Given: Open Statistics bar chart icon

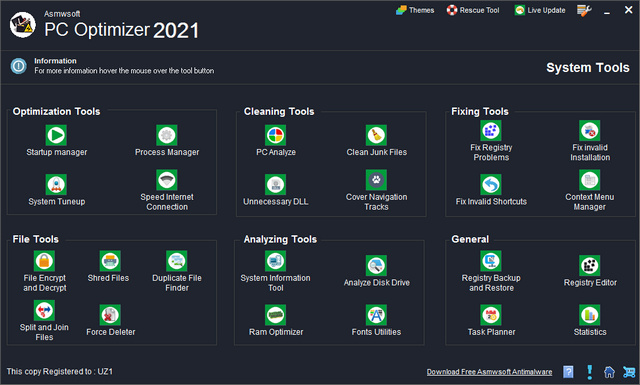Looking at the screenshot, I should point(590,315).
